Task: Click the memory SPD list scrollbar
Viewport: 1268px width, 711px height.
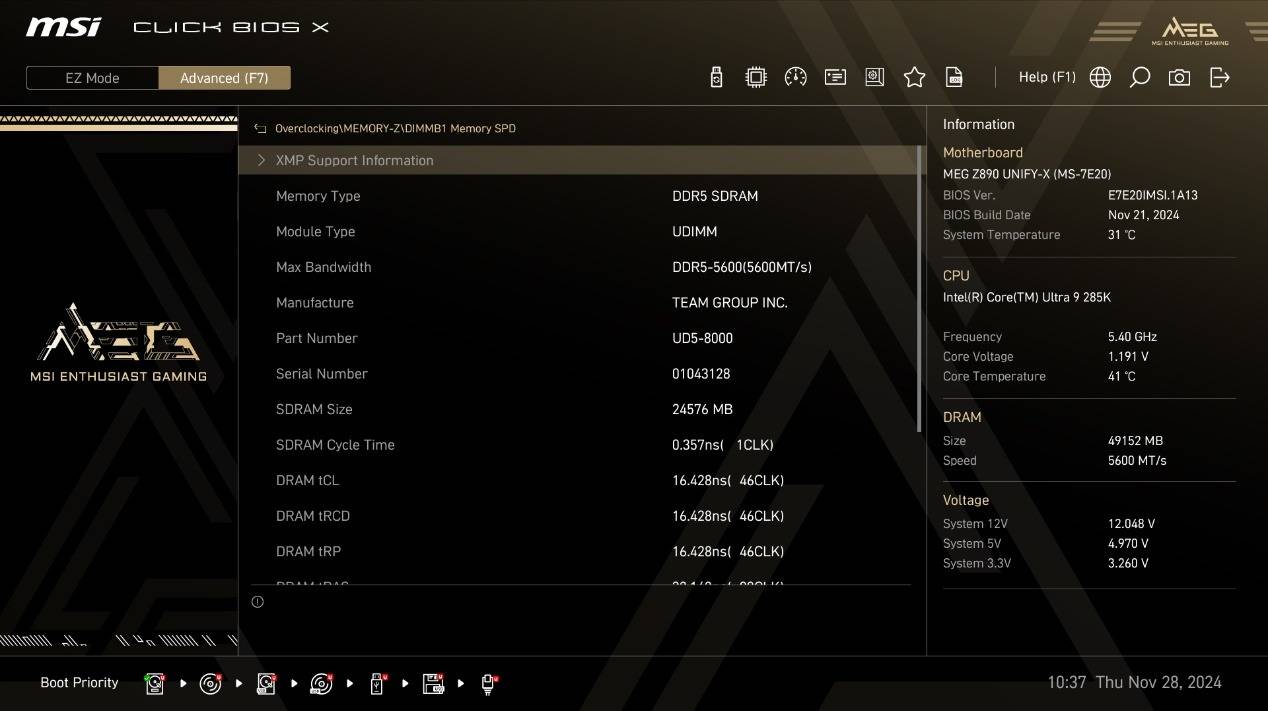Action: click(x=919, y=290)
